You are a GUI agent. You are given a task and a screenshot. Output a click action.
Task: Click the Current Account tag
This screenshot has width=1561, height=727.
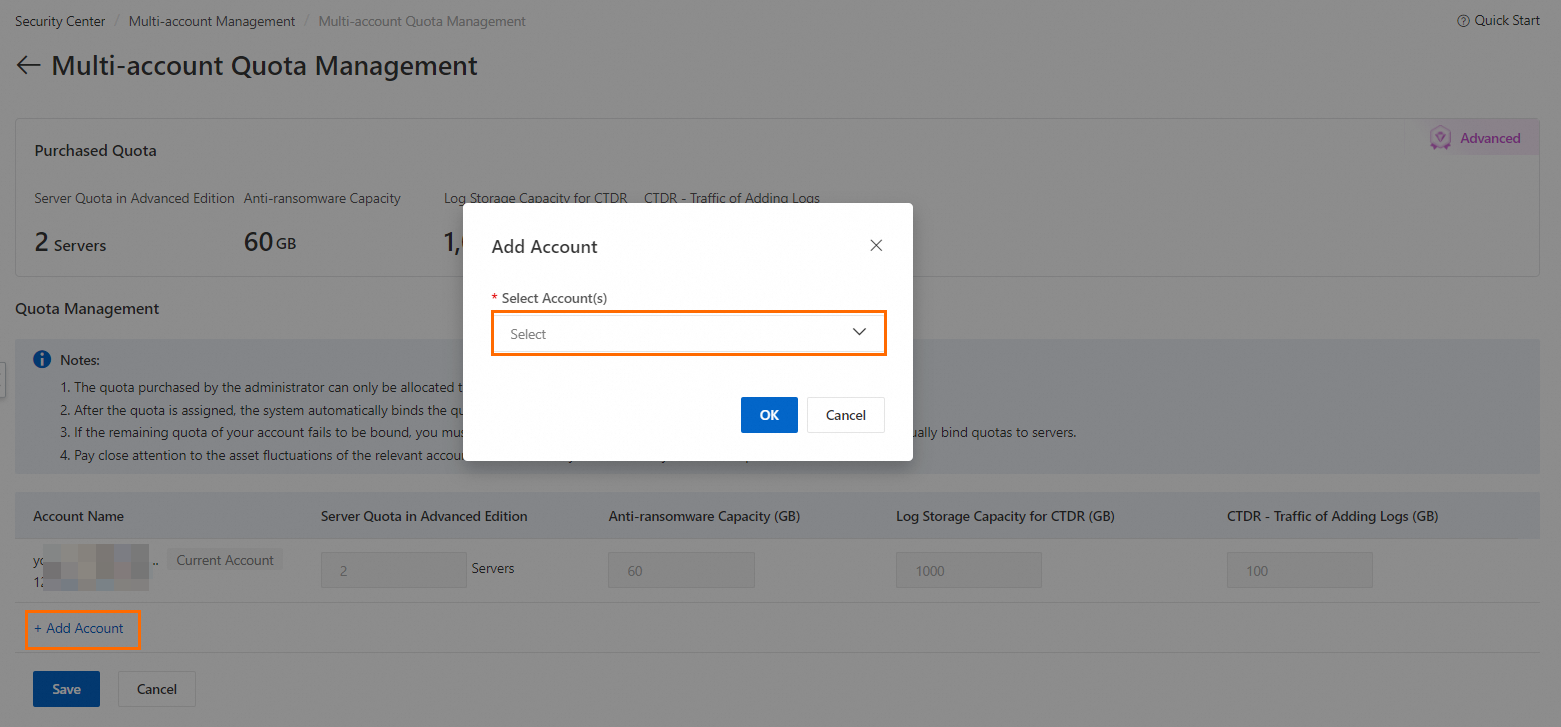pyautogui.click(x=225, y=560)
